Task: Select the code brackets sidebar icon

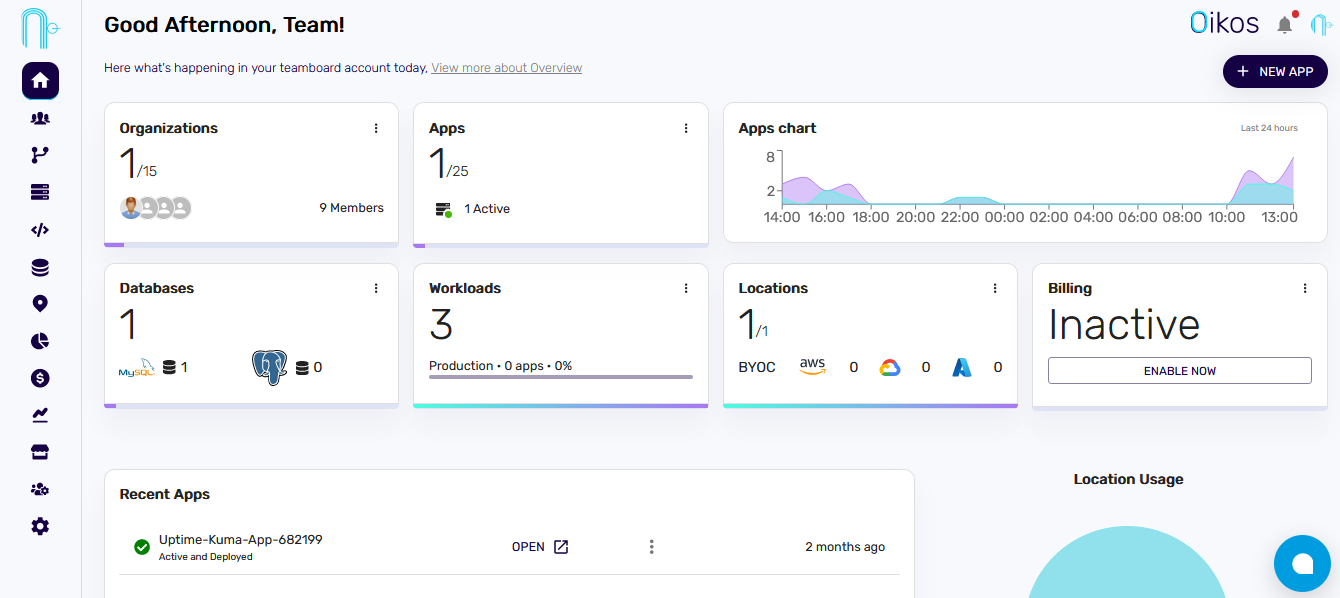Action: pos(40,230)
